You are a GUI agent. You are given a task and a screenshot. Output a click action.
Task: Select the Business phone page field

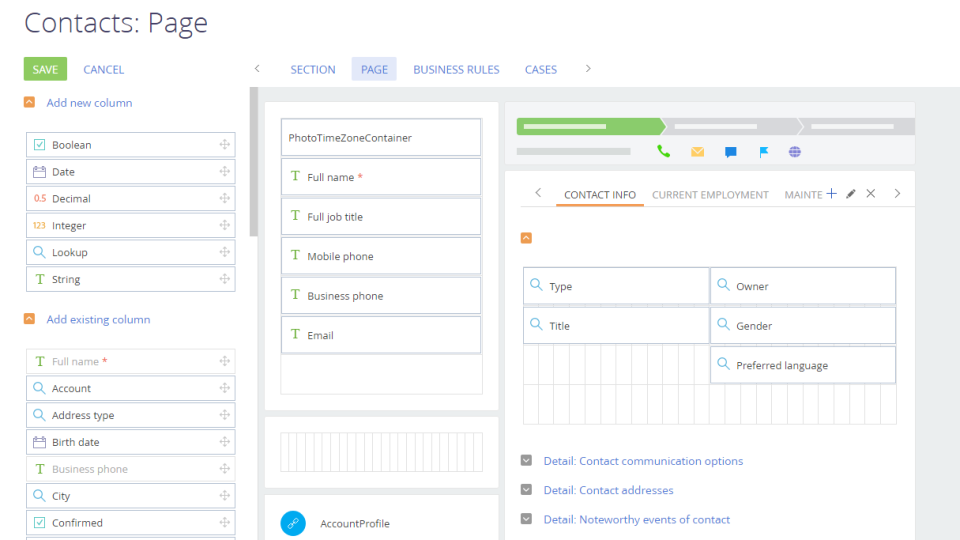pos(381,296)
